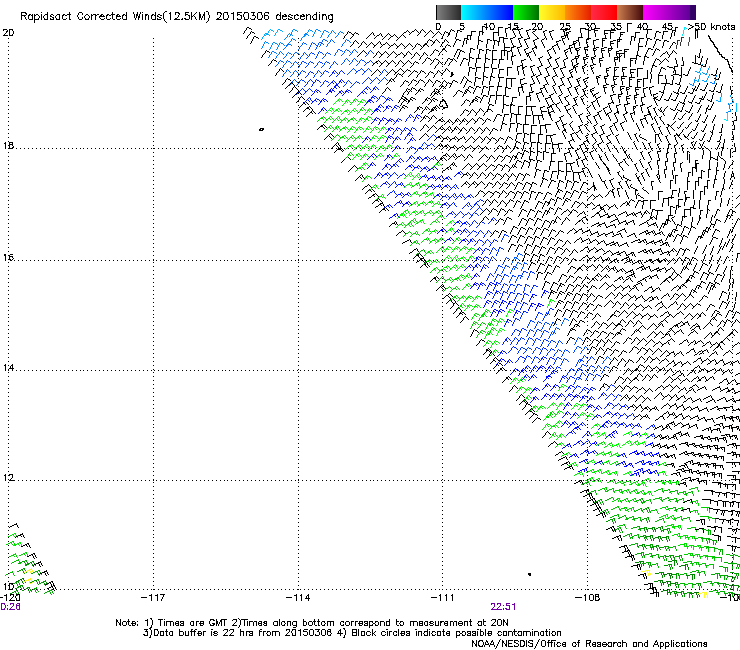Screen dimensions: 740x650
Task: Click the "18" latitude axis label
Action: click(x=8, y=145)
